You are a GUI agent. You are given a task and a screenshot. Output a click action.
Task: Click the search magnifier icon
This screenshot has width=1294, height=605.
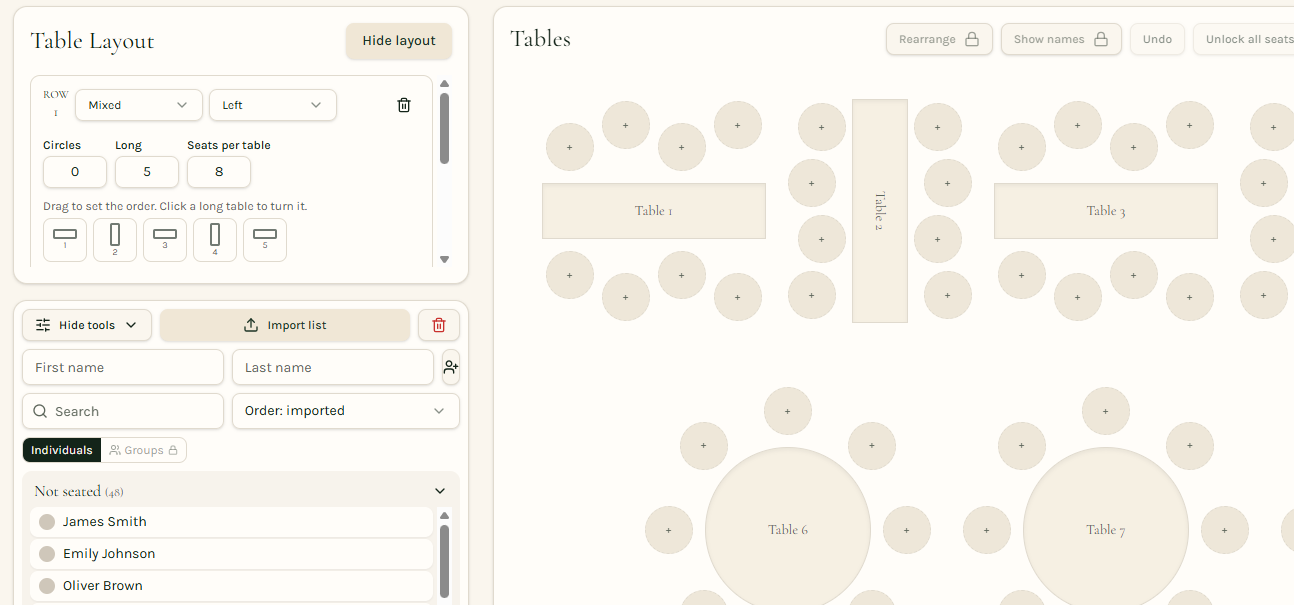tap(41, 411)
